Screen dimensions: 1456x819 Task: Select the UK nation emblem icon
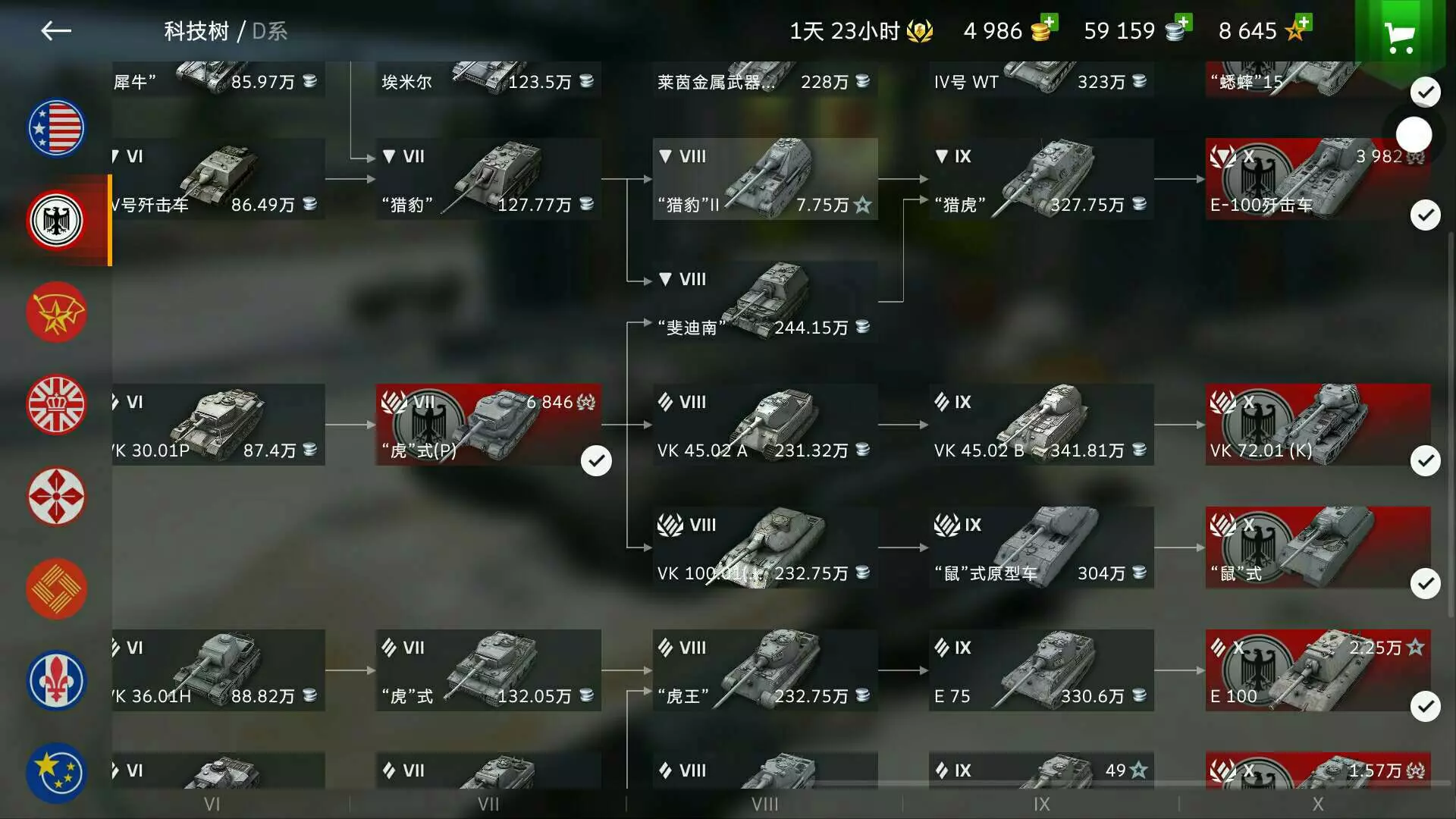pos(56,404)
